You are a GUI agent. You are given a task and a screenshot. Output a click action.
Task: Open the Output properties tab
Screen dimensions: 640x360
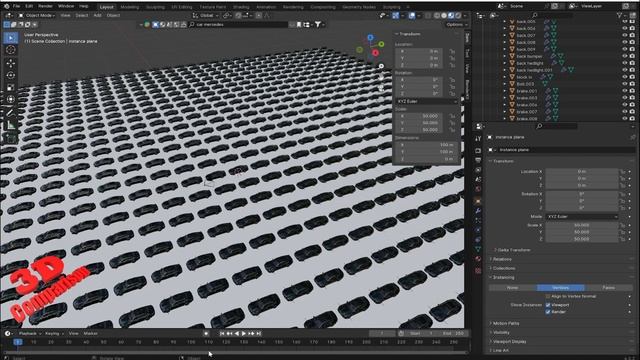click(478, 160)
